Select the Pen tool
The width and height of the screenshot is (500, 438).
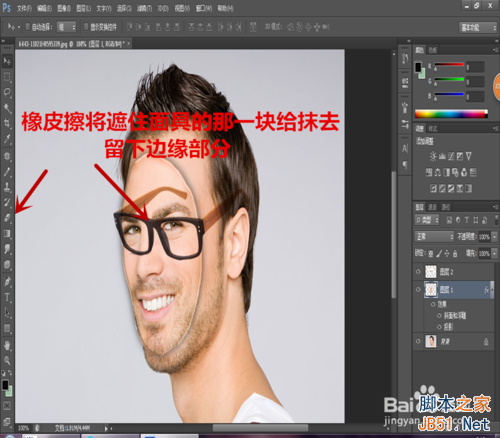[7, 282]
